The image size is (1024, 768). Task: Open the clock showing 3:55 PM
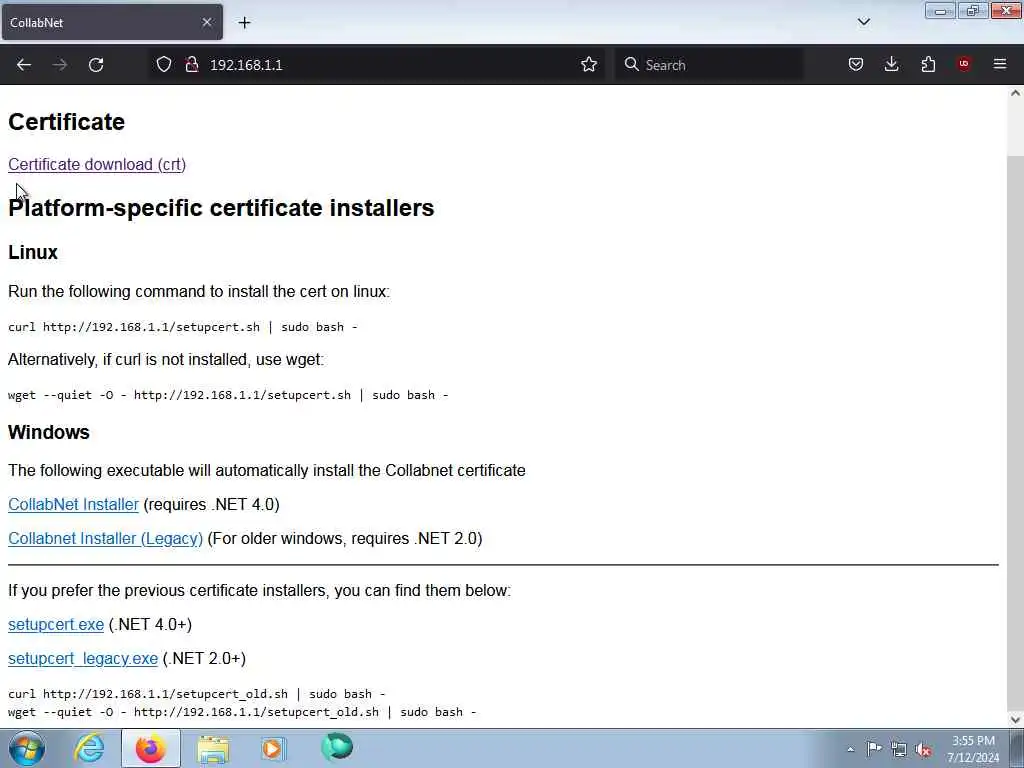973,749
